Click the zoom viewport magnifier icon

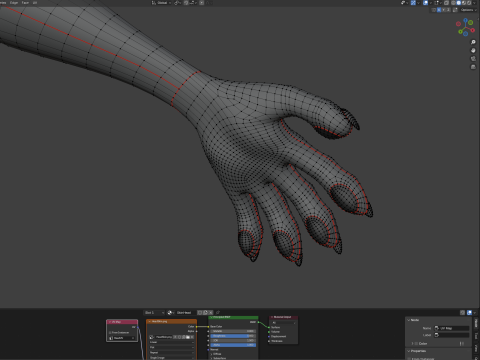[x=473, y=42]
